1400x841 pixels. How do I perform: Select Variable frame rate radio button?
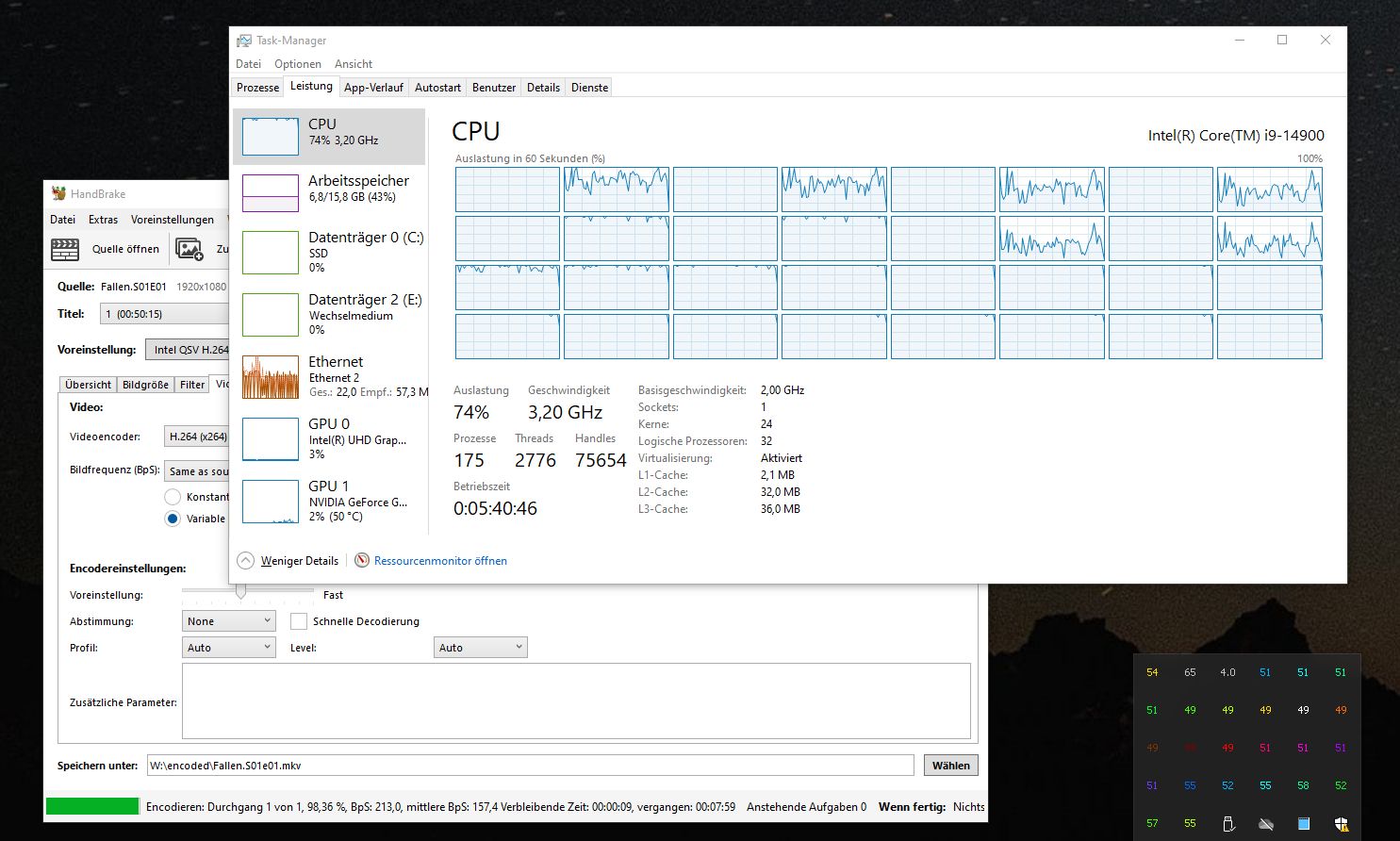pyautogui.click(x=173, y=519)
